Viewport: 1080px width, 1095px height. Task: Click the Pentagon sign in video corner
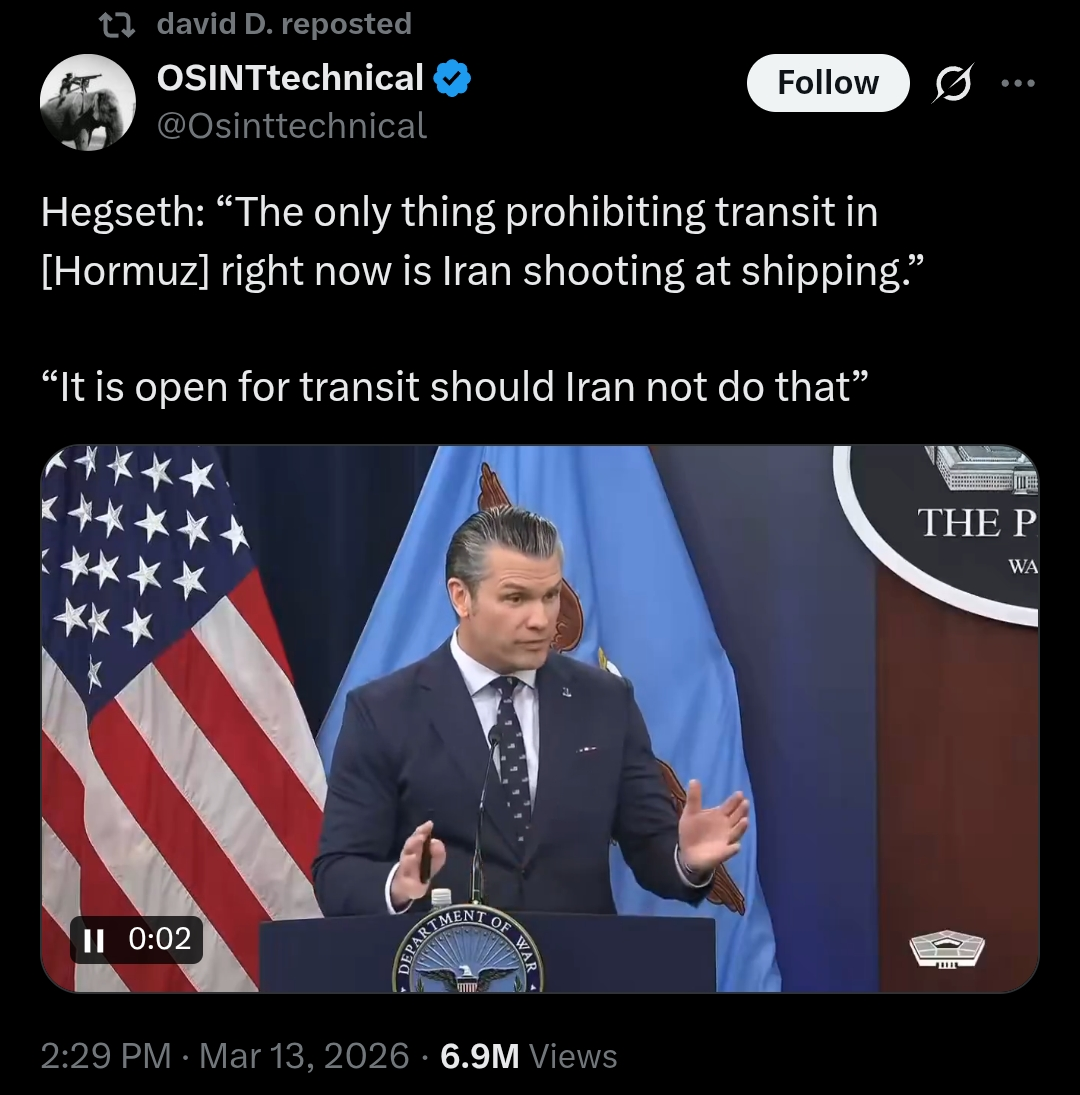pyautogui.click(x=937, y=532)
